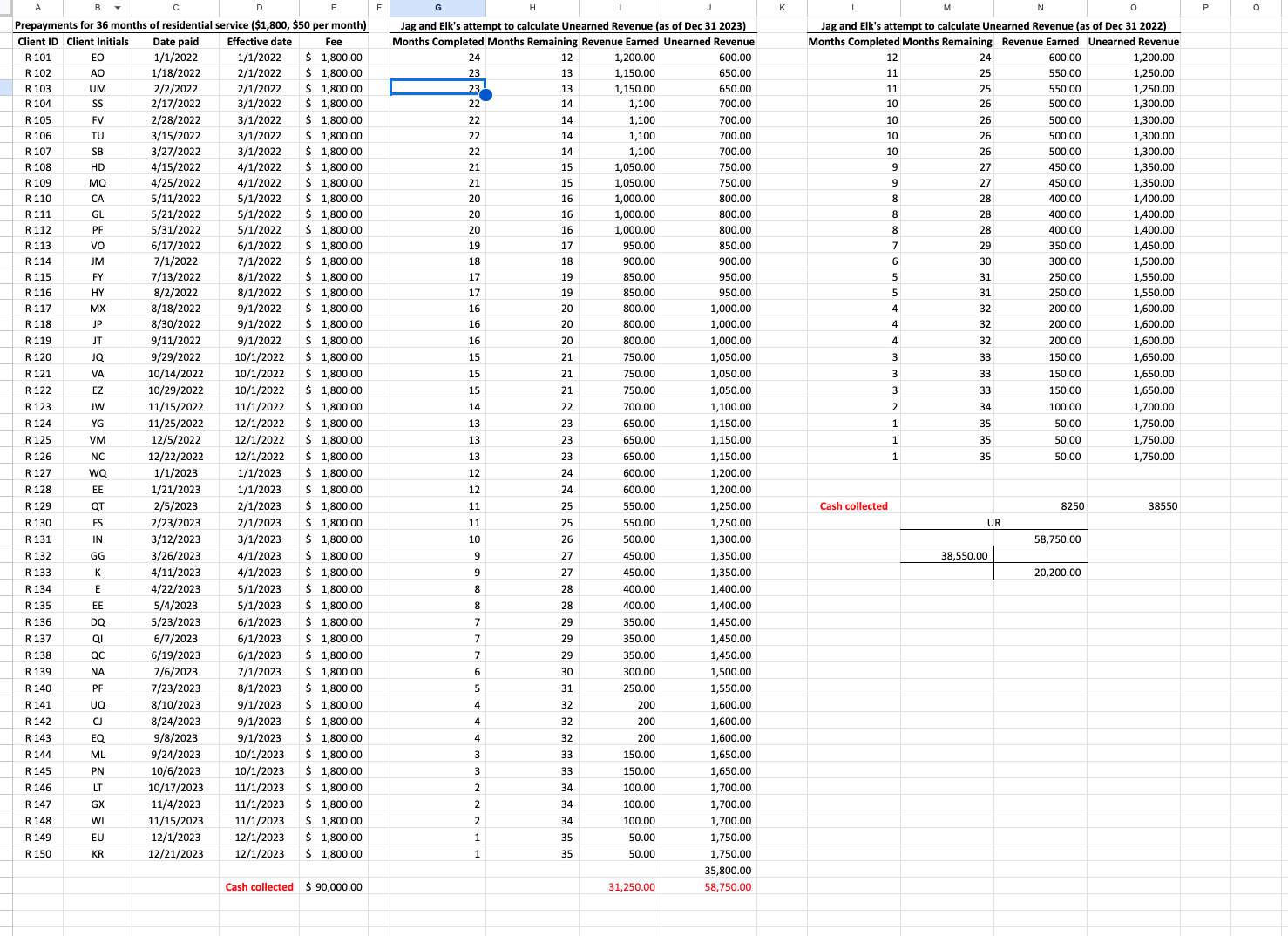Viewport: 1288px width, 936px height.
Task: Click the 'as of Dec 31 2023' title
Action: point(573,25)
